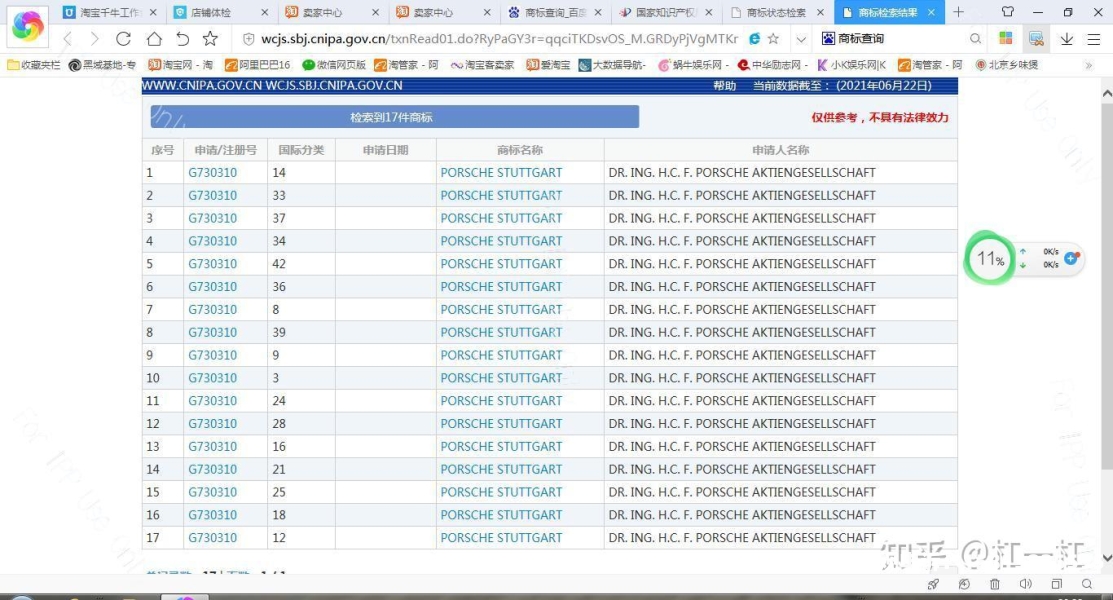Click the undo/restore closed tab icon
The image size is (1113, 600).
(x=182, y=39)
